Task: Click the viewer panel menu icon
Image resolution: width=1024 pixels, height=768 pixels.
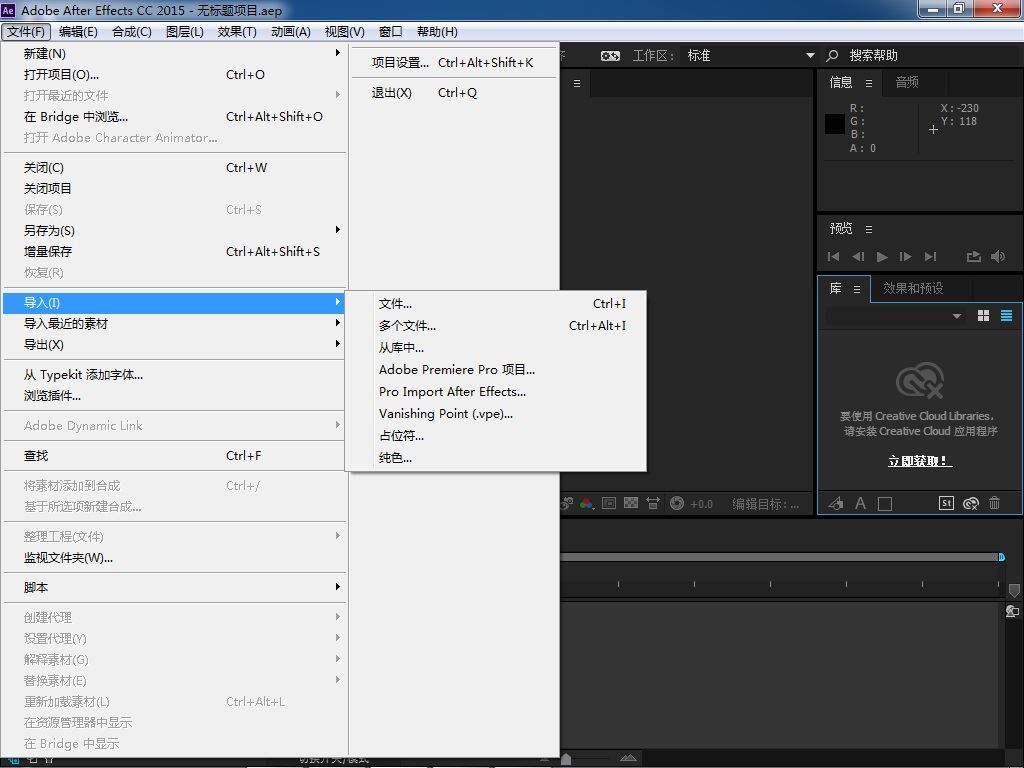Action: point(577,84)
